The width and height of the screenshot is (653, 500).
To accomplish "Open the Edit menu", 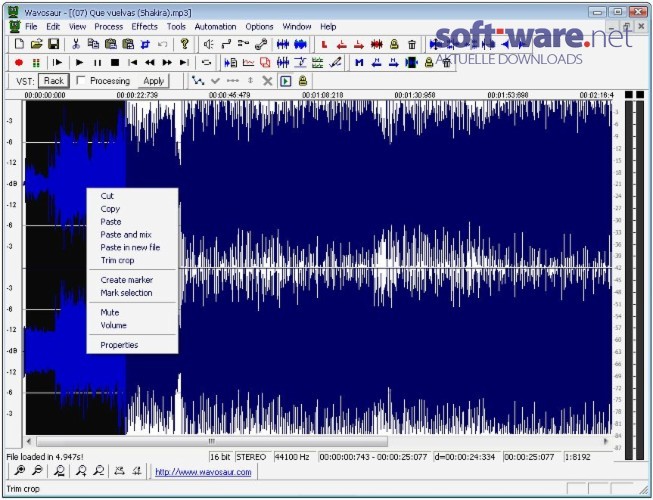I will (53, 27).
